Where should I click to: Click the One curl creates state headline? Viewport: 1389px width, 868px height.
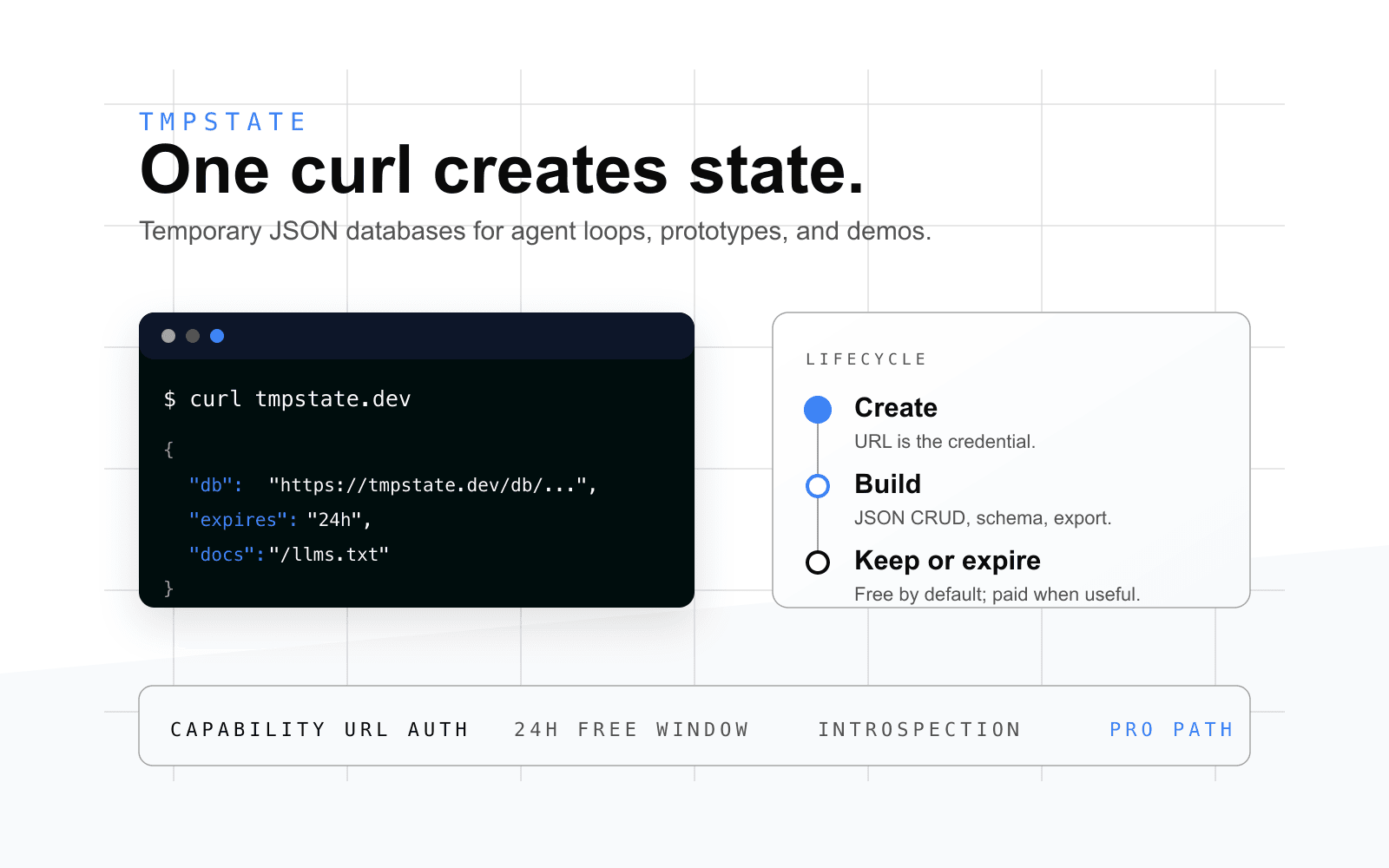[503, 170]
